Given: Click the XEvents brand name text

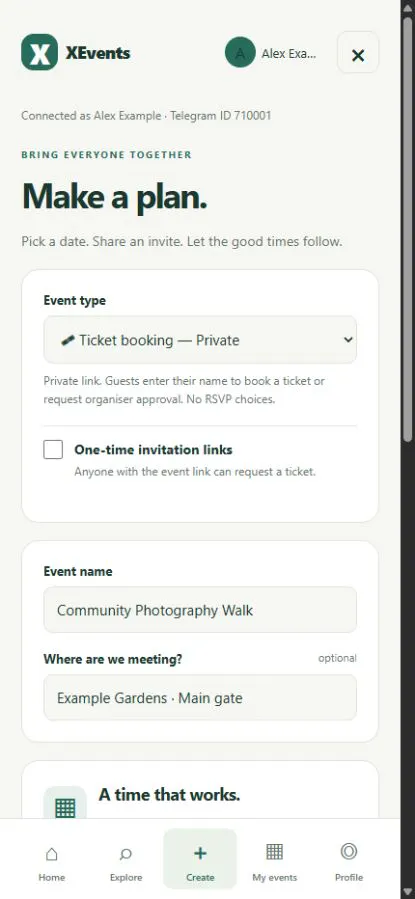Looking at the screenshot, I should click(x=97, y=53).
